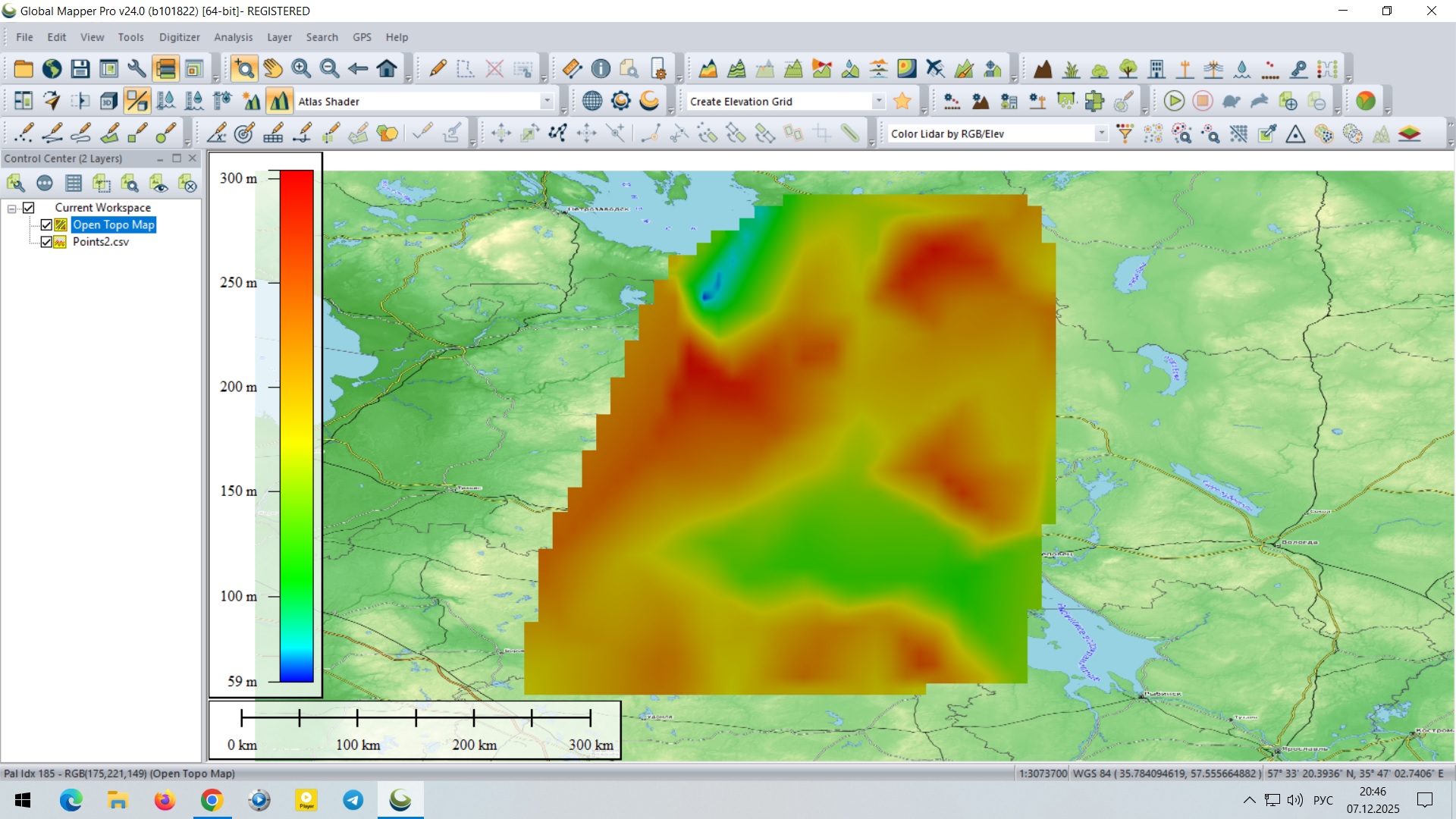Open the Color Lidar by RGB/Elev dropdown
Viewport: 1456px width, 819px height.
pos(1101,133)
